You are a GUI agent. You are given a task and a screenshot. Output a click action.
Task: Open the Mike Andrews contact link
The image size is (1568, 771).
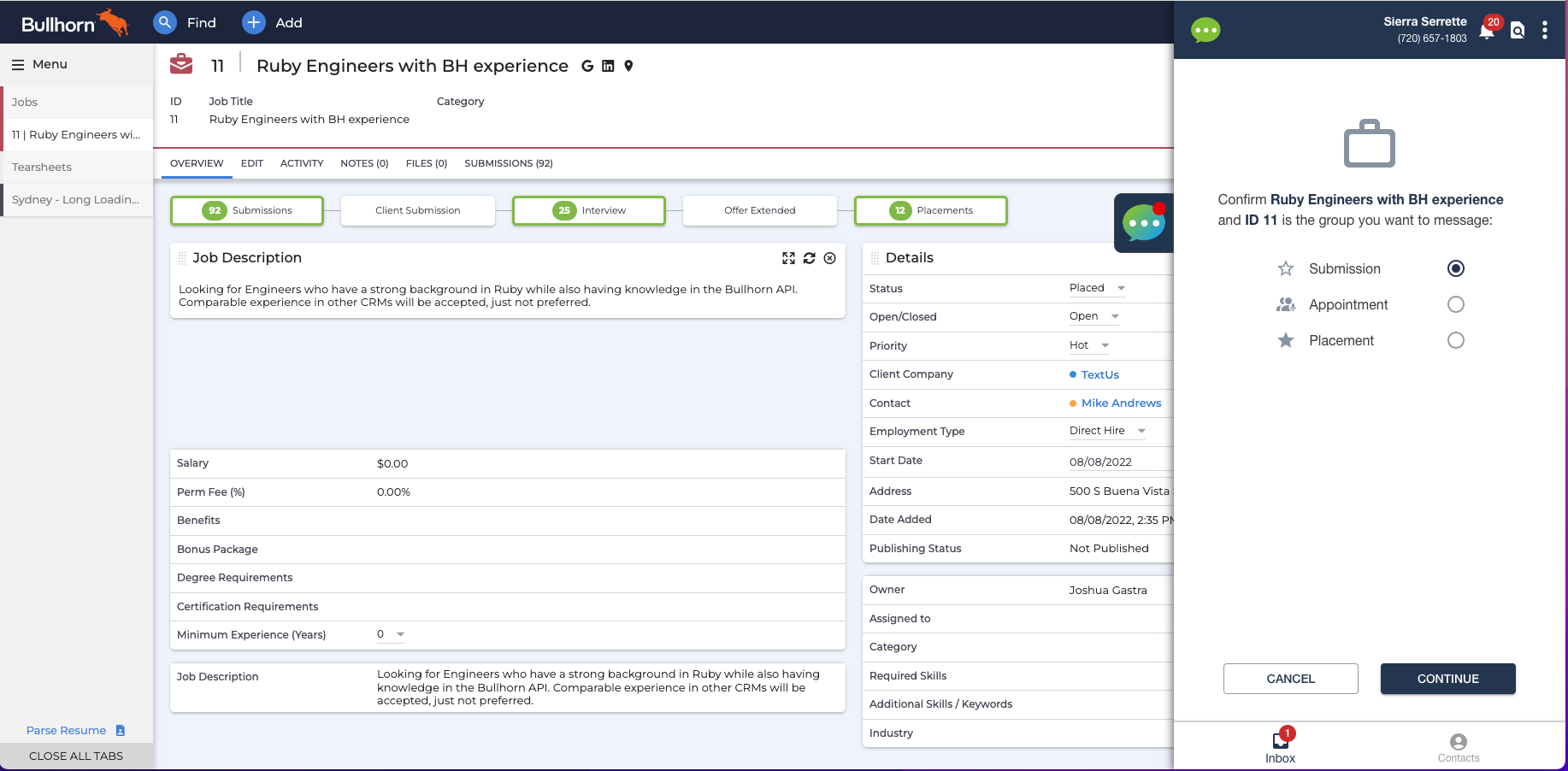1121,403
